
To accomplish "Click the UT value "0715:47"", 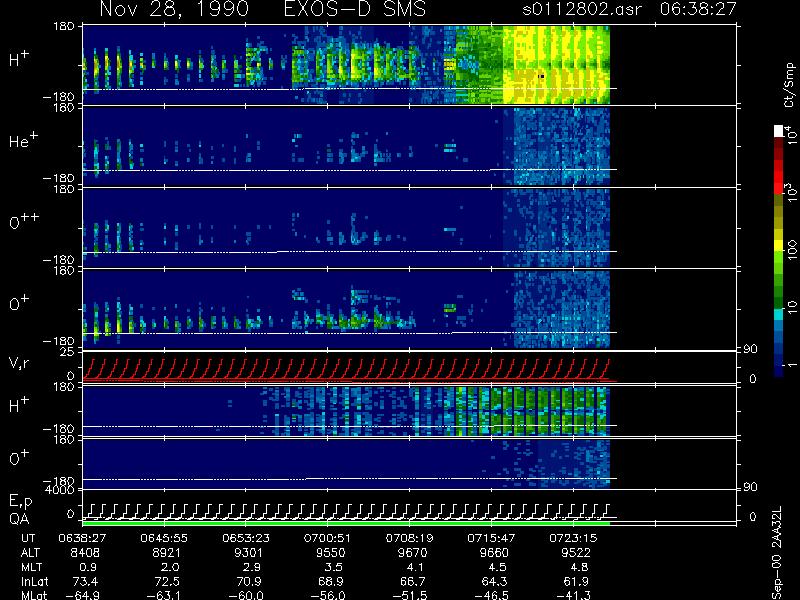I will [491, 538].
